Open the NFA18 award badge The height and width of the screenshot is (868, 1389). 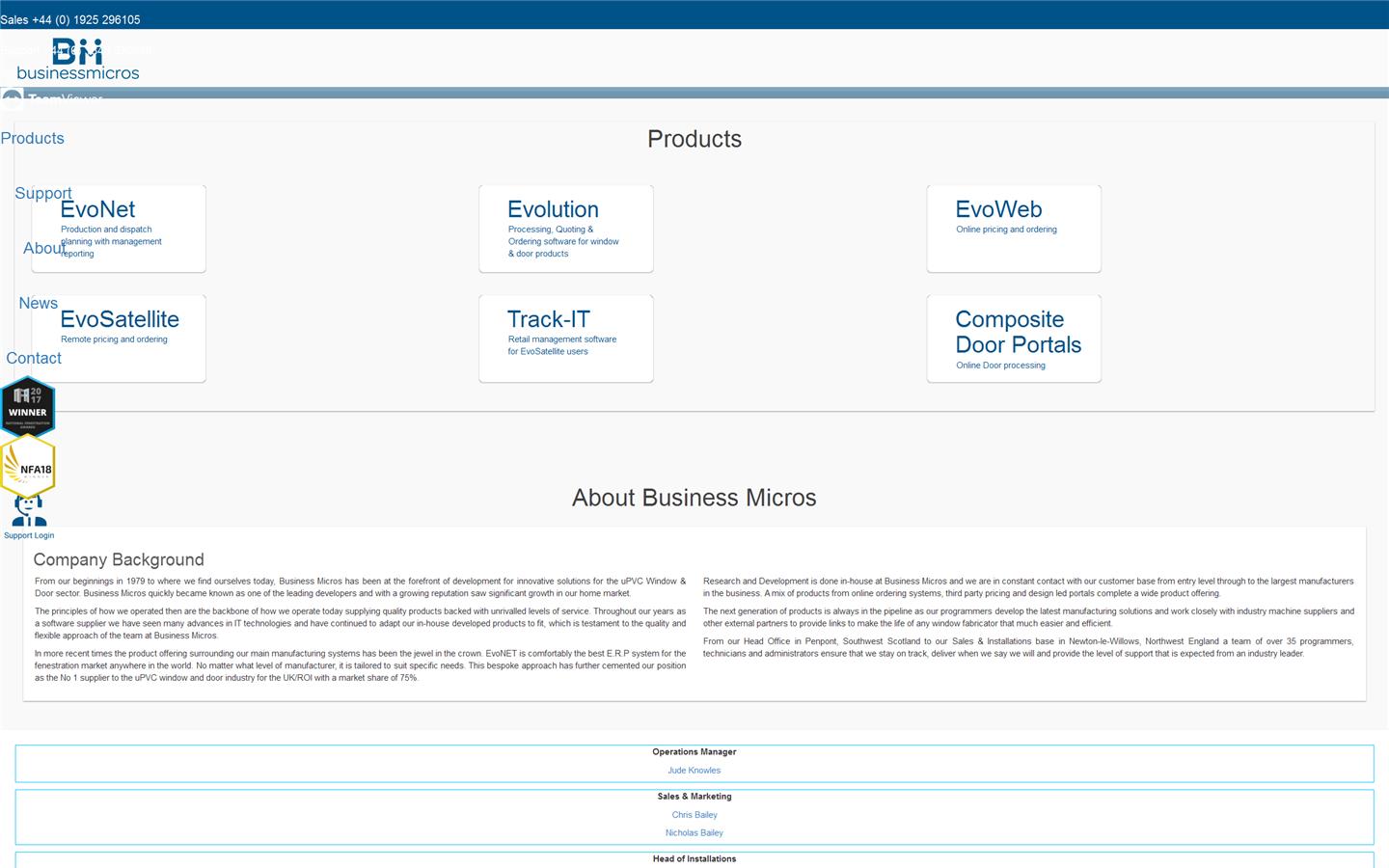point(29,466)
